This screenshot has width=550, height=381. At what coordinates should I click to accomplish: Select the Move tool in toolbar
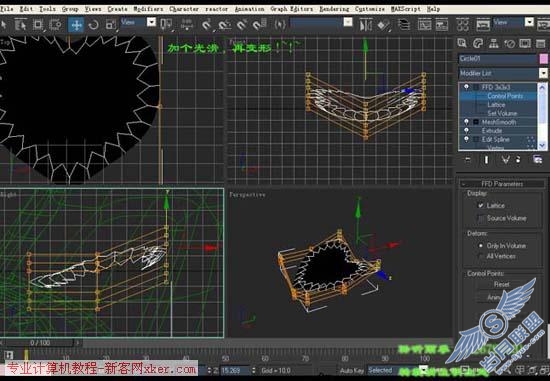click(76, 25)
